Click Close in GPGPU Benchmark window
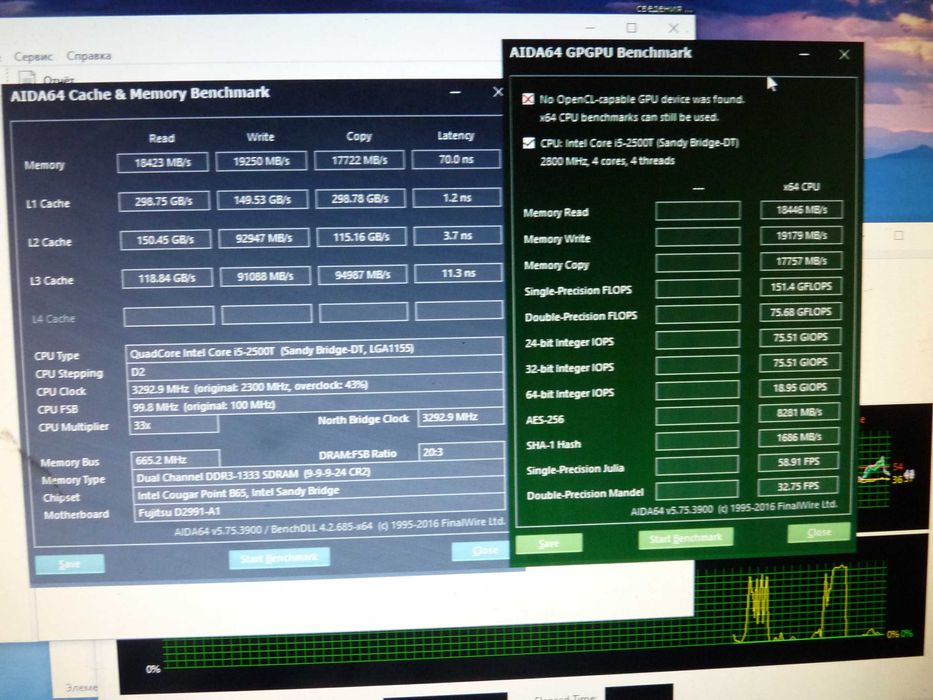 pyautogui.click(x=819, y=532)
